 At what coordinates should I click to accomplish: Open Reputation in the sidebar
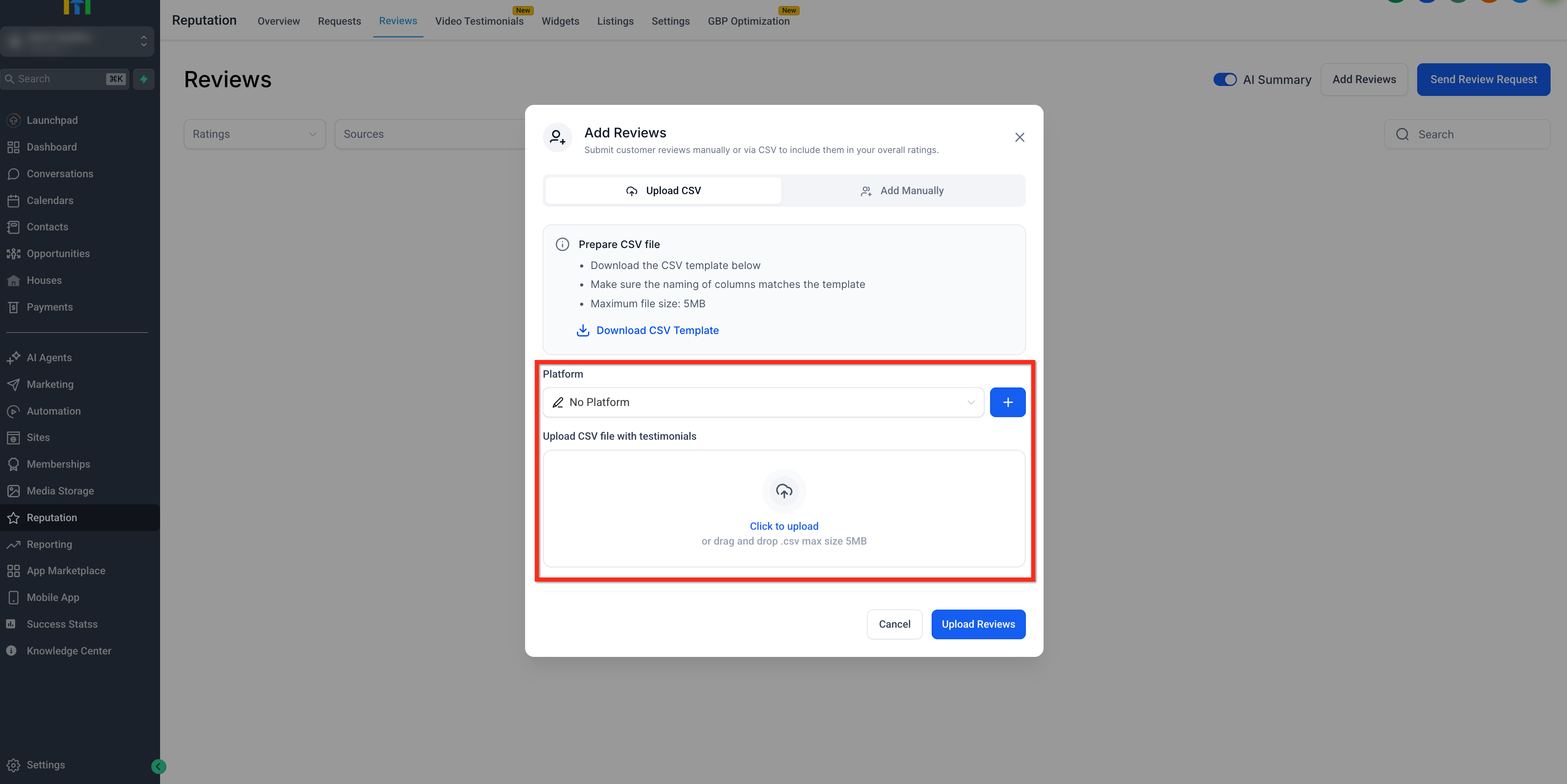pyautogui.click(x=52, y=517)
